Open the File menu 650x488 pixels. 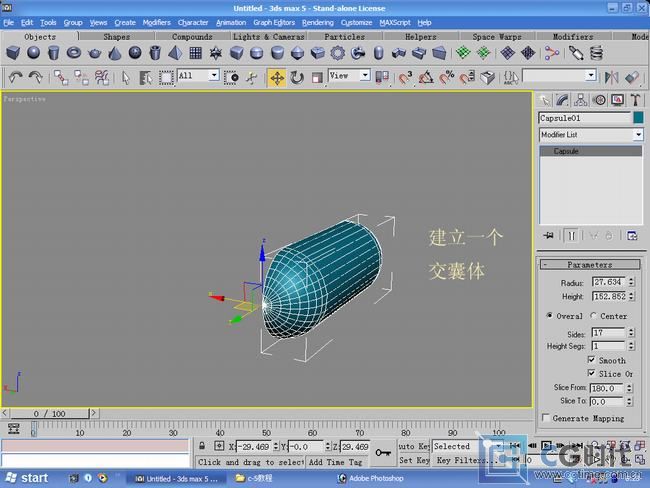click(8, 23)
